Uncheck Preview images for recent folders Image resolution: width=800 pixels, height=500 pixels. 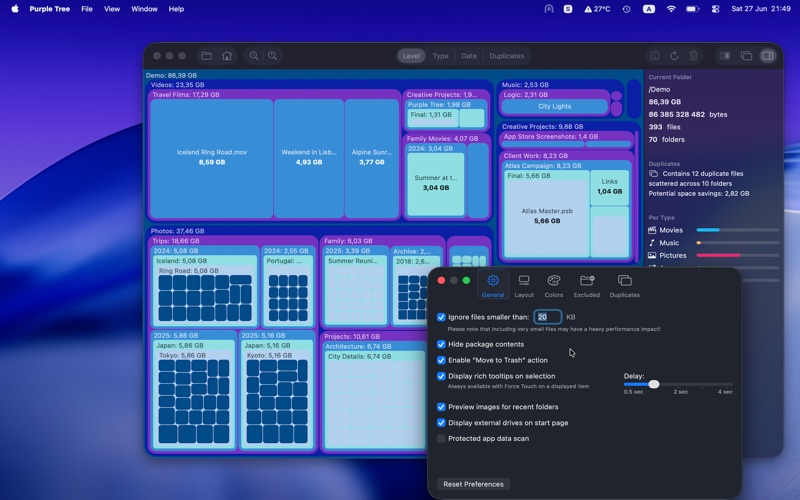point(441,407)
